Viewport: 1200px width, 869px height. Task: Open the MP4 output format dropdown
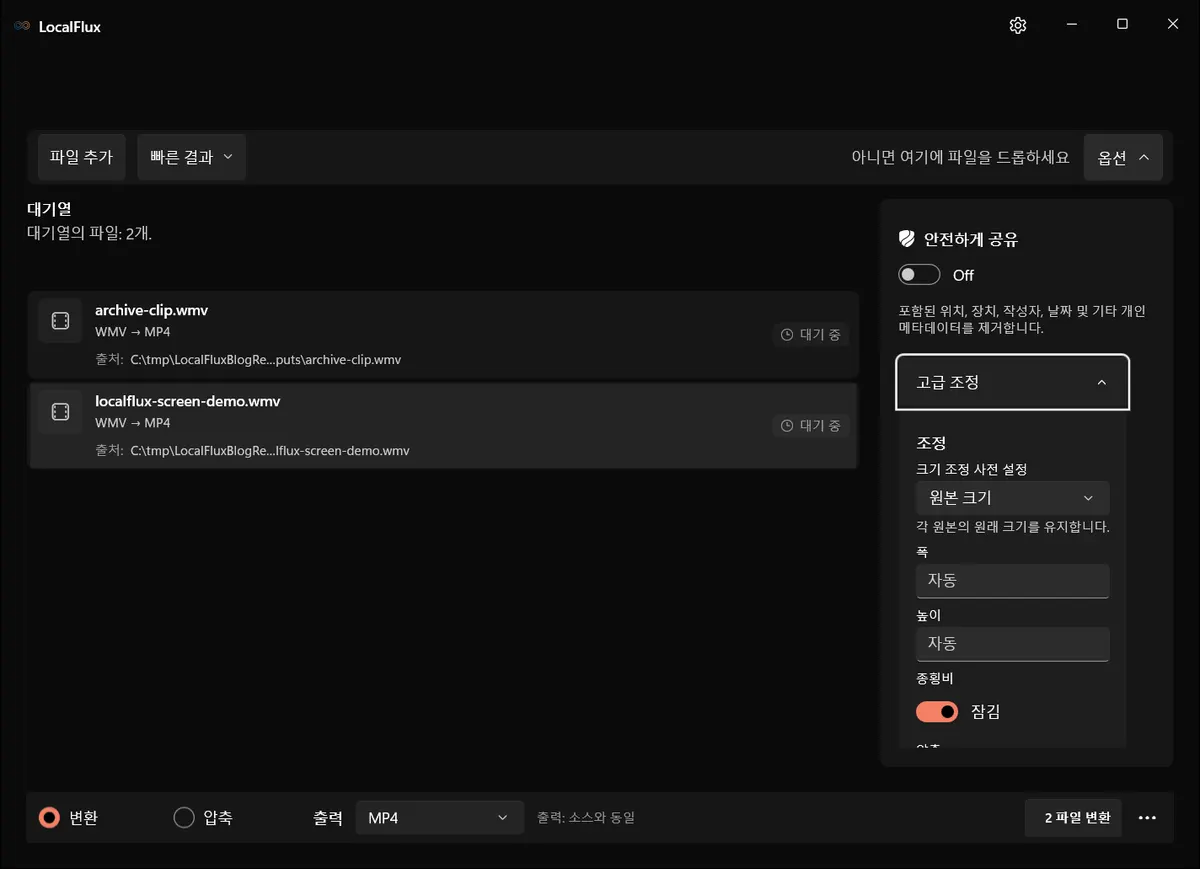click(x=439, y=818)
